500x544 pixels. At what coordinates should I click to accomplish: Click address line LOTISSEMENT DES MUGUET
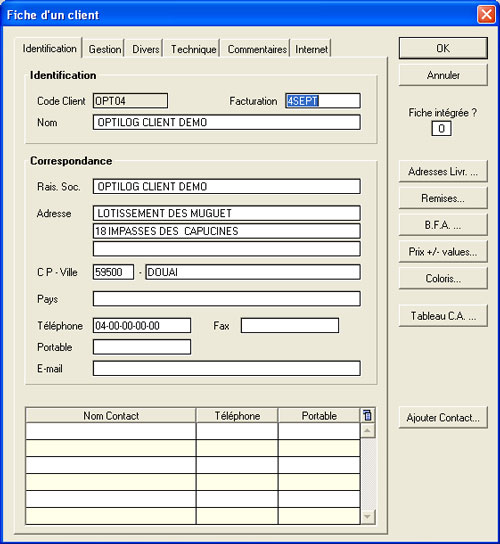click(x=227, y=213)
